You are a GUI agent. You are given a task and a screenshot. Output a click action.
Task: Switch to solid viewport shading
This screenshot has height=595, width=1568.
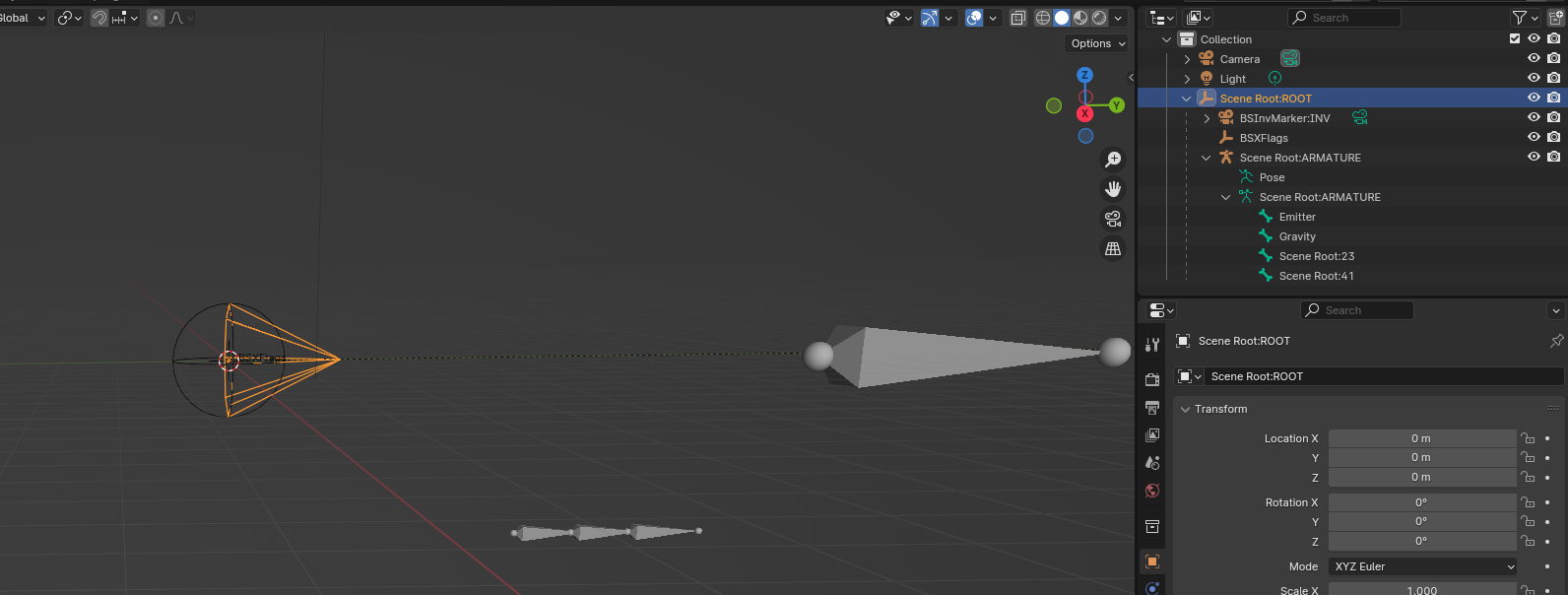(1062, 18)
